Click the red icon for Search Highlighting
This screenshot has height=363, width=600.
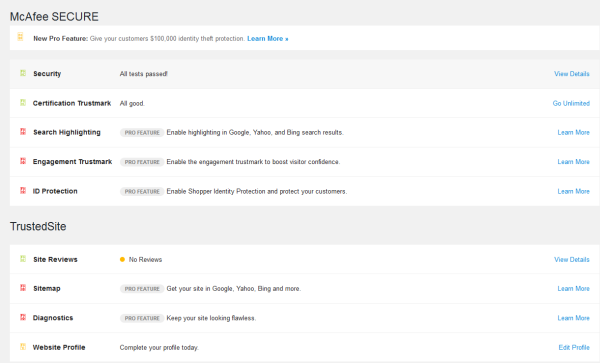pyautogui.click(x=23, y=131)
